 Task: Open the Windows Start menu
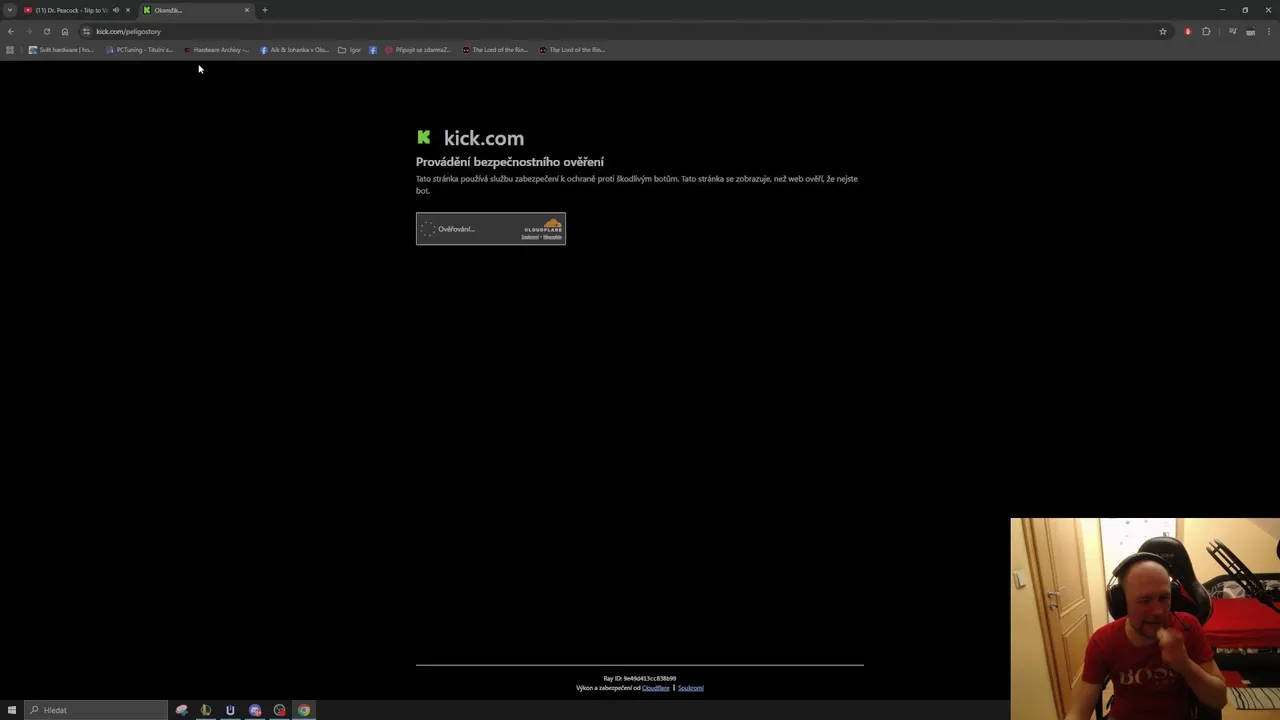[x=12, y=710]
